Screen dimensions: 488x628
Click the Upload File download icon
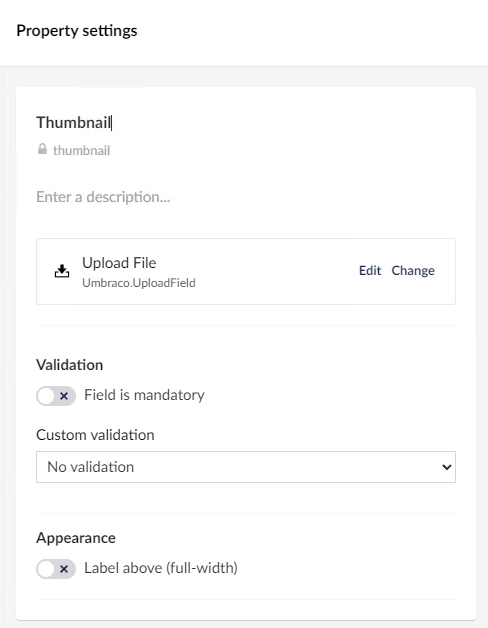(x=62, y=271)
